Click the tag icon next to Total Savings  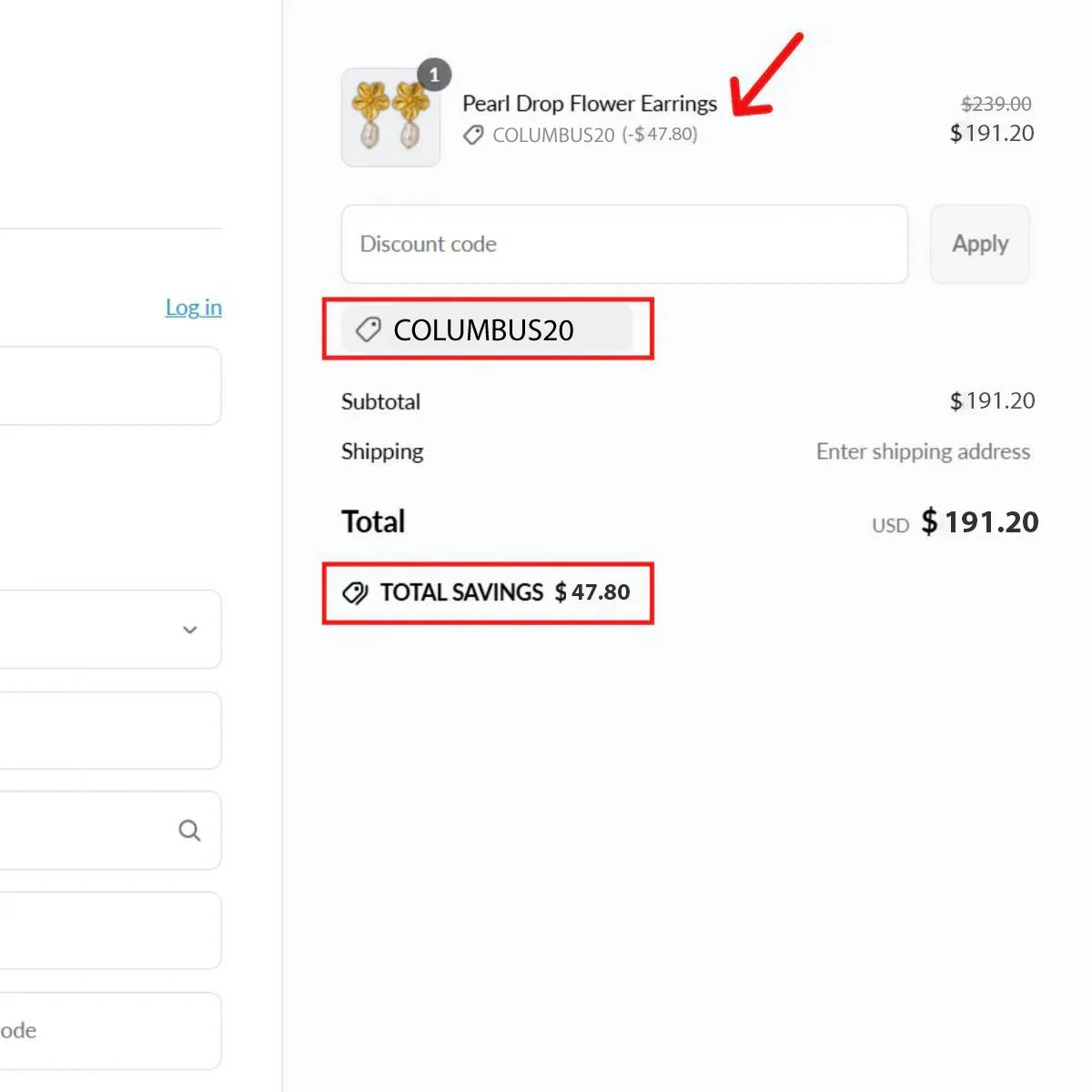tap(355, 593)
